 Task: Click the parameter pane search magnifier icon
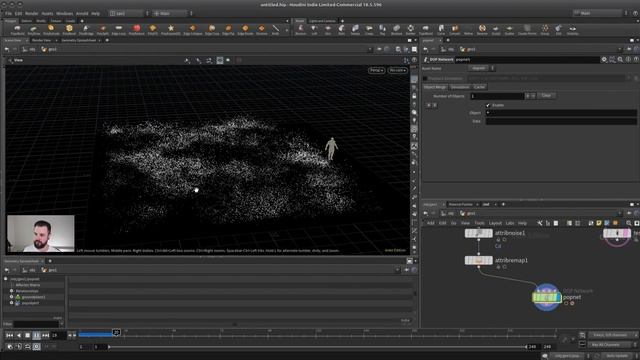click(620, 60)
